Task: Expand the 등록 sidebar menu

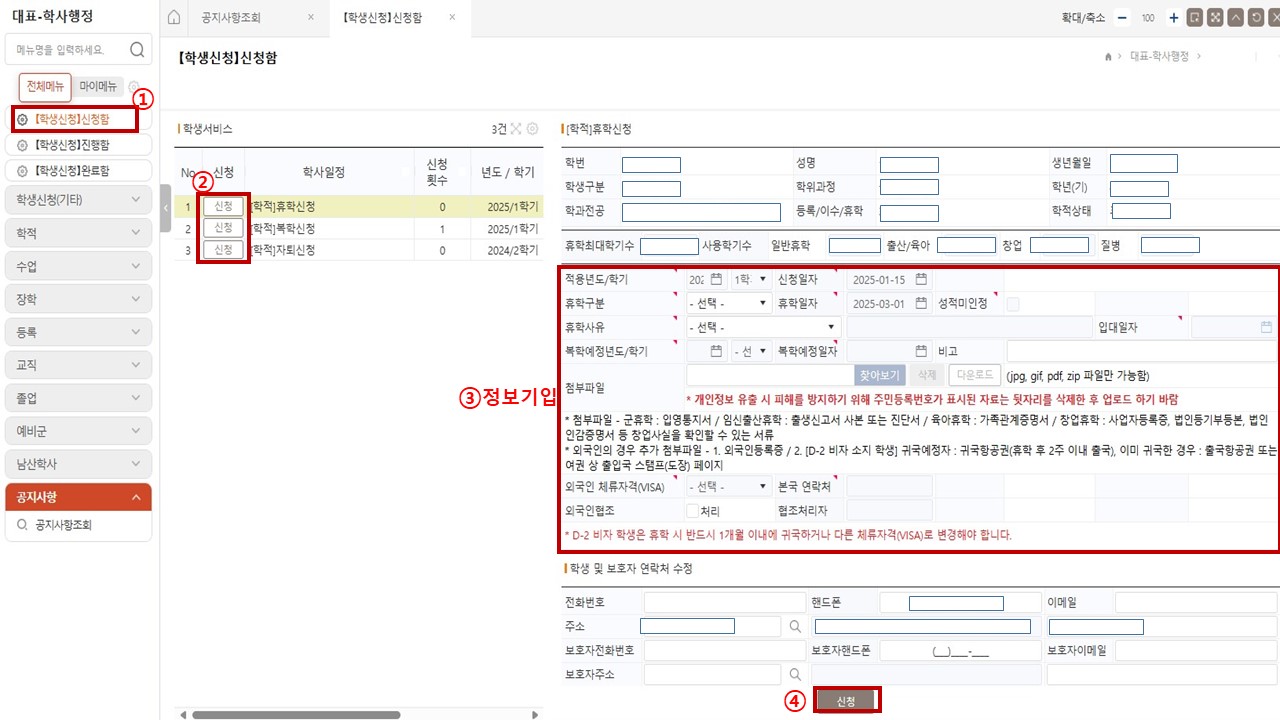Action: pyautogui.click(x=78, y=332)
